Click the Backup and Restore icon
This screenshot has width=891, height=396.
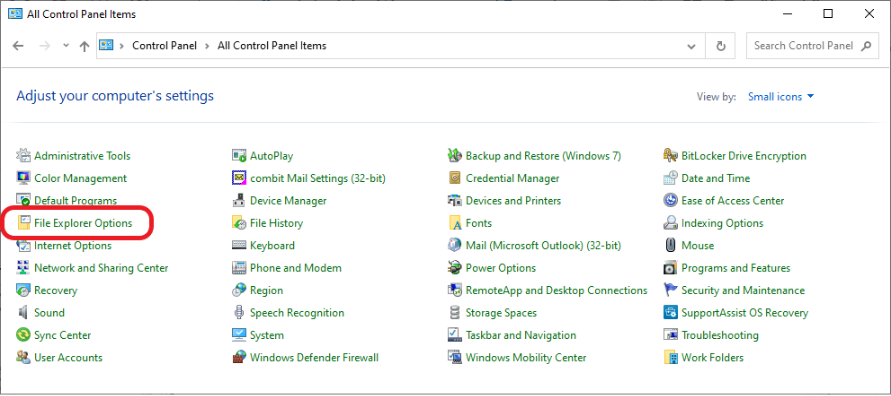(454, 156)
